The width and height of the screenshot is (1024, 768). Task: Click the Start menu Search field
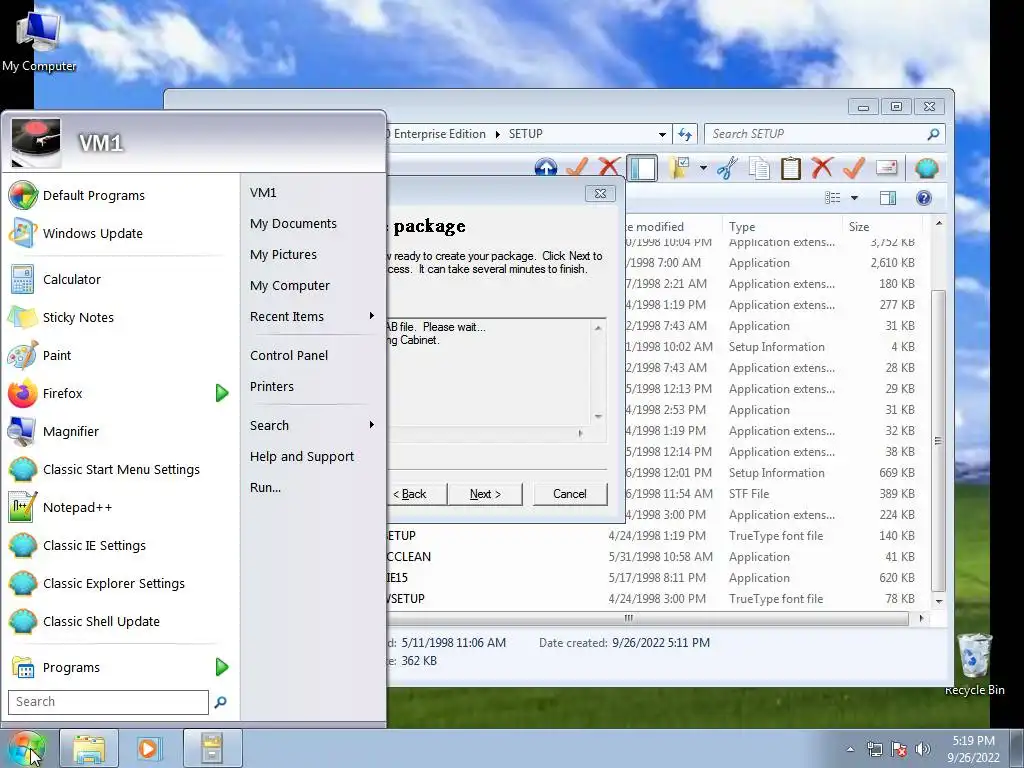pyautogui.click(x=108, y=702)
